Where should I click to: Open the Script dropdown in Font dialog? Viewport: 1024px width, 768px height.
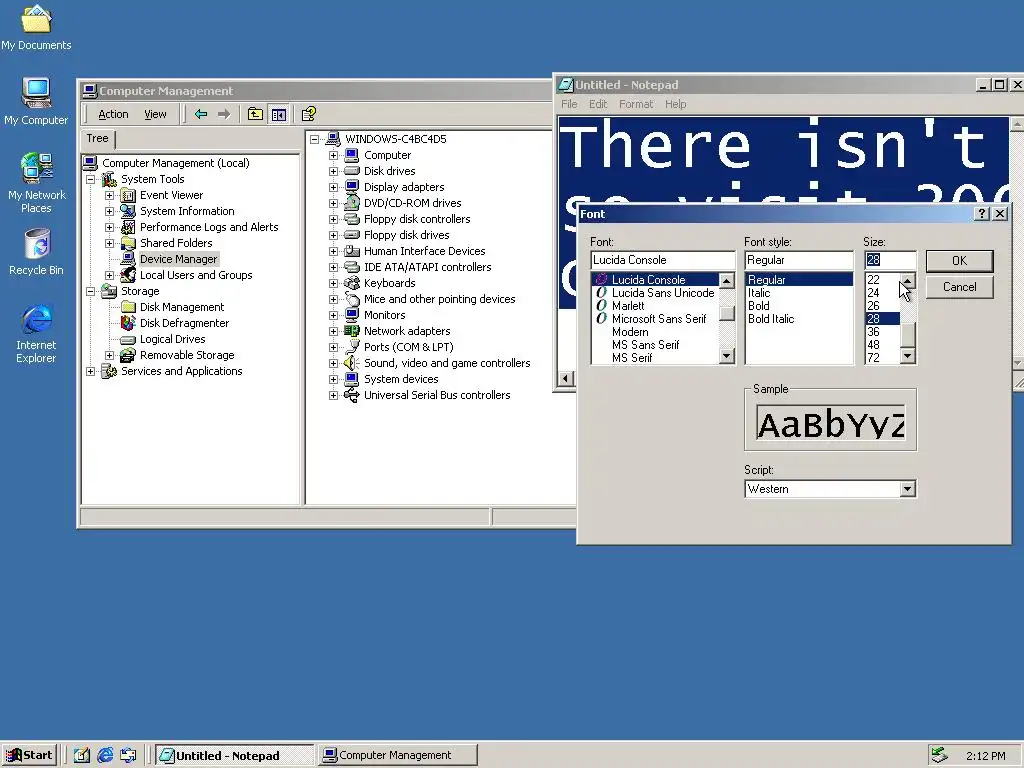(907, 489)
